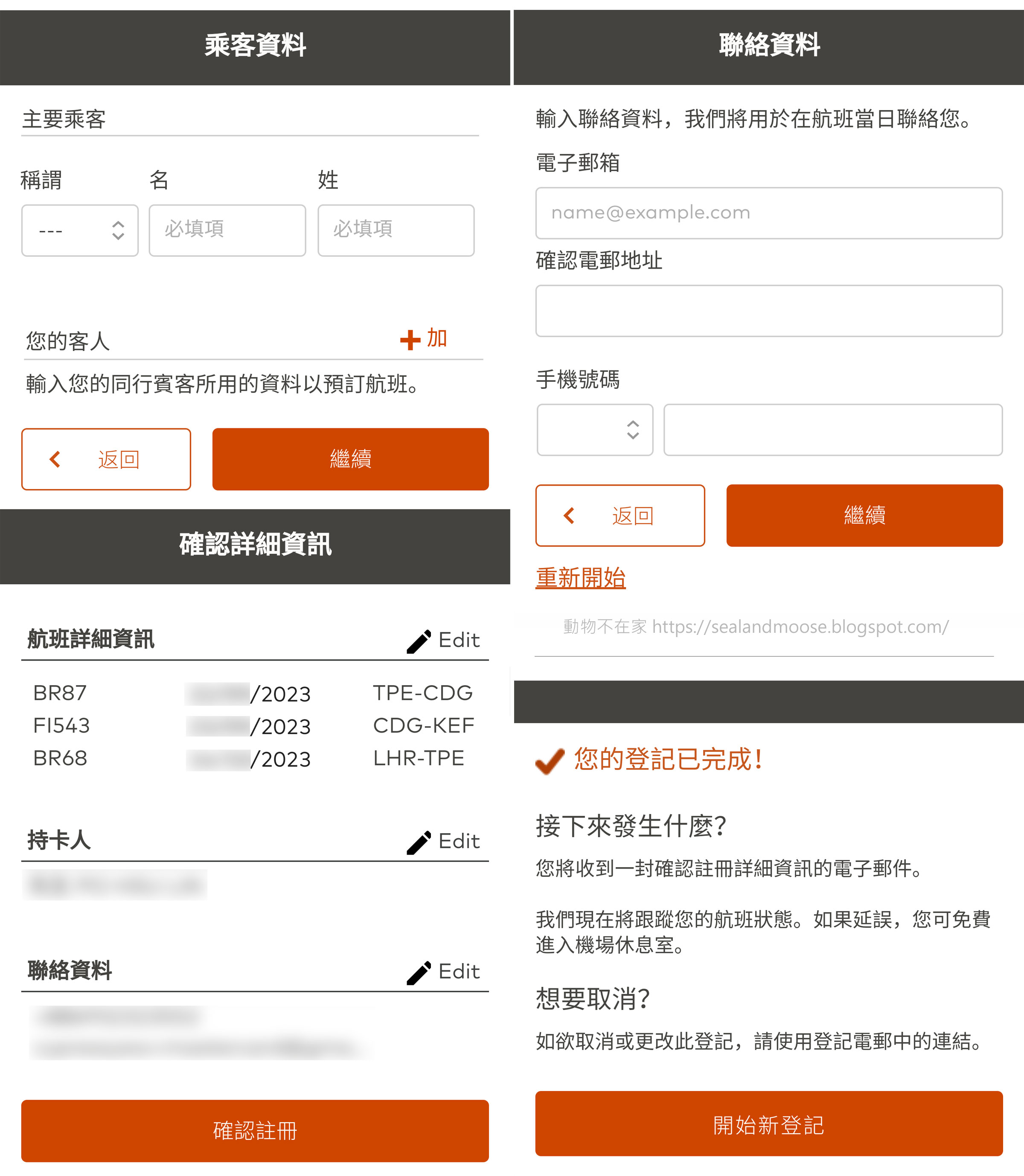
Task: Click the 您的客人 section label
Action: (x=67, y=341)
